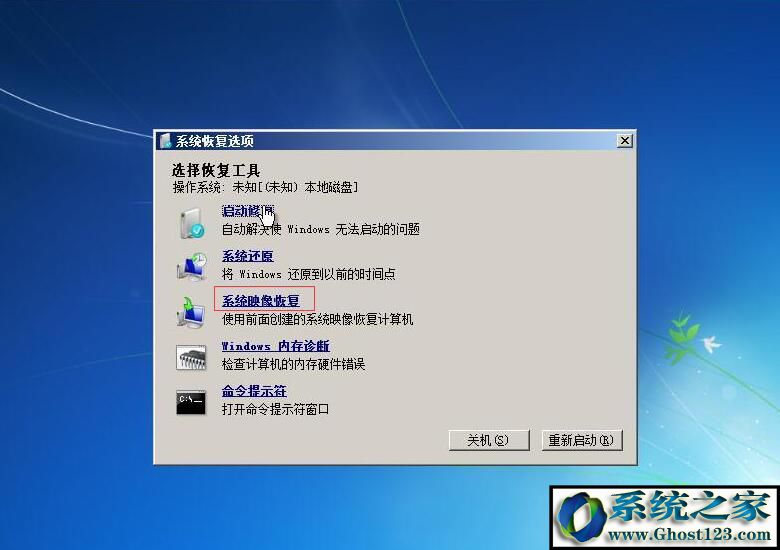Click the Startup Repair icon with checkmark
The width and height of the screenshot is (780, 550).
point(191,223)
